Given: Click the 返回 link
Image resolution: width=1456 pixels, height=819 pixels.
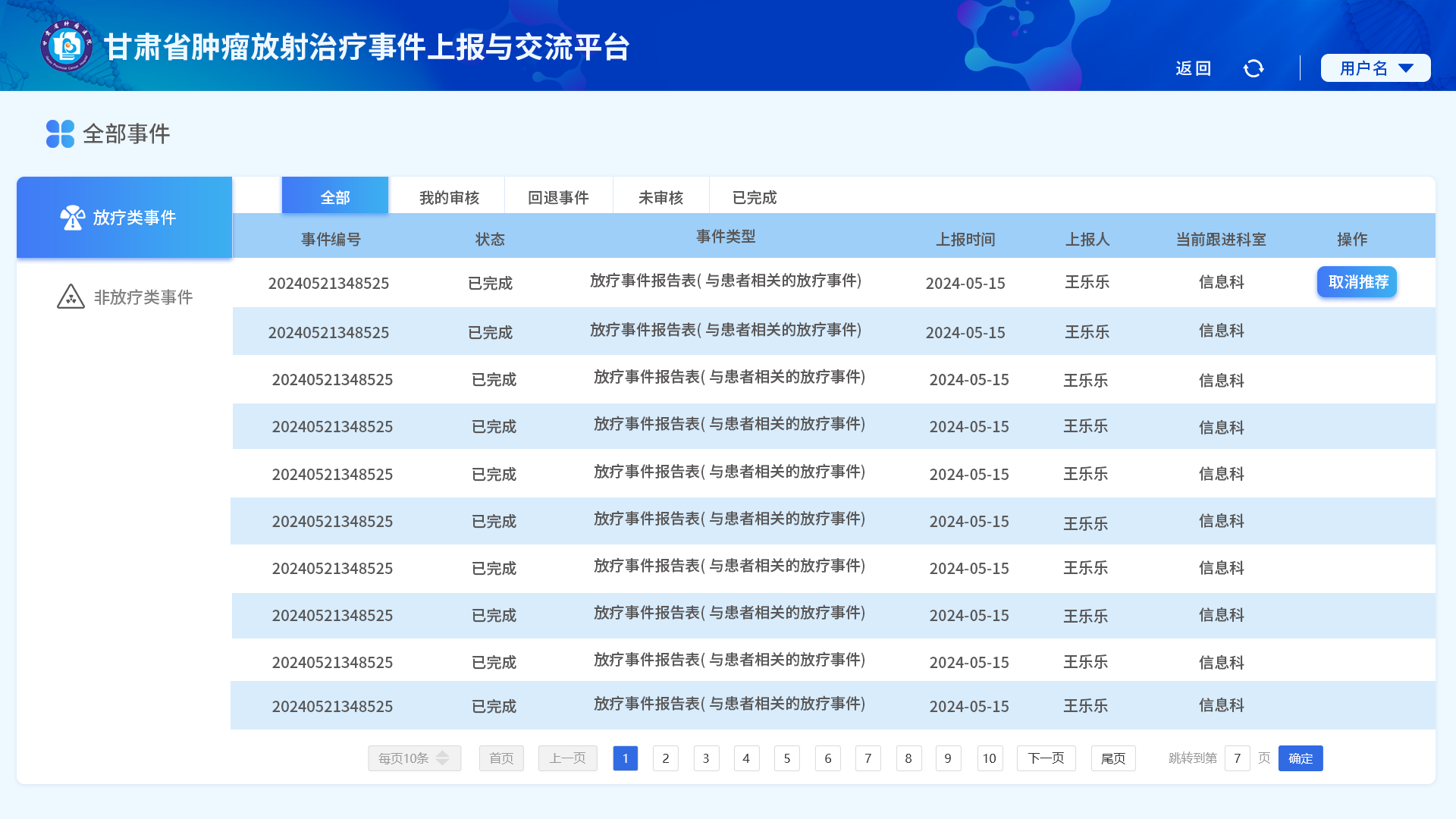Looking at the screenshot, I should [x=1194, y=68].
